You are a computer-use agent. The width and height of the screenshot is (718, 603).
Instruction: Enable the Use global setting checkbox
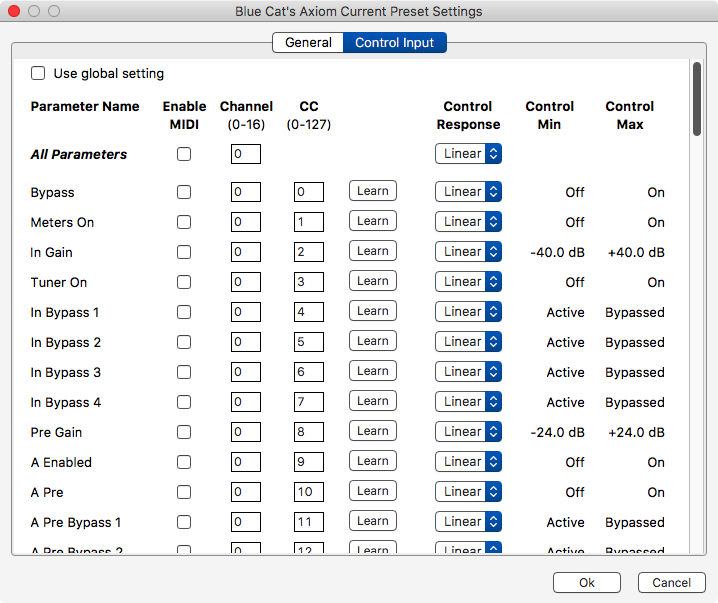(38, 73)
